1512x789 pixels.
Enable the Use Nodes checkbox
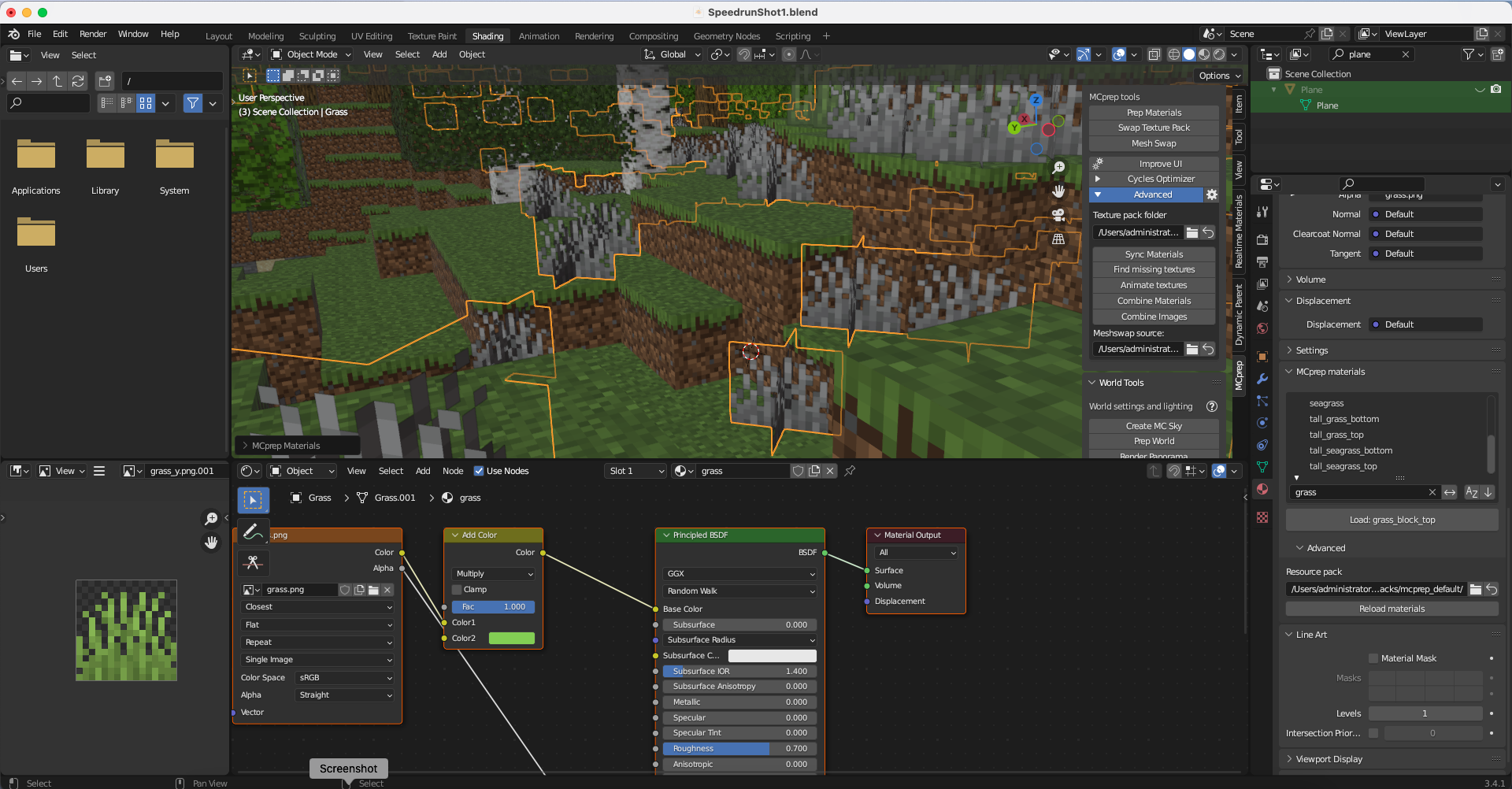(x=479, y=471)
